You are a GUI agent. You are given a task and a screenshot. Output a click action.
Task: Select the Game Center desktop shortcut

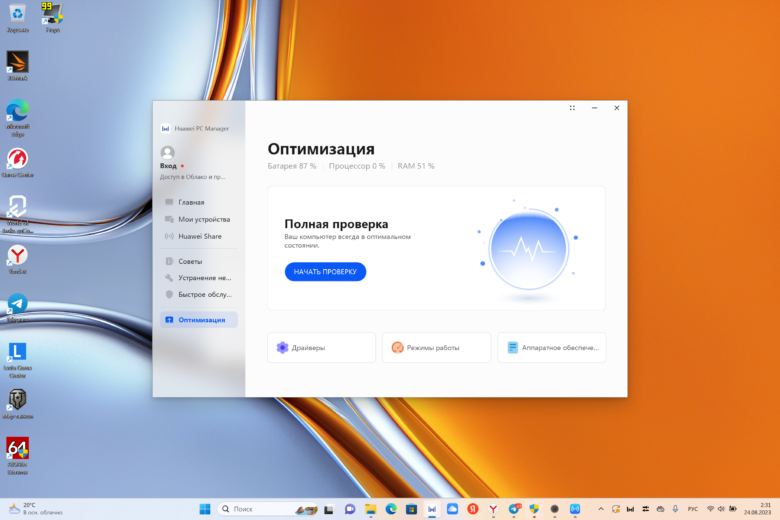[17, 163]
